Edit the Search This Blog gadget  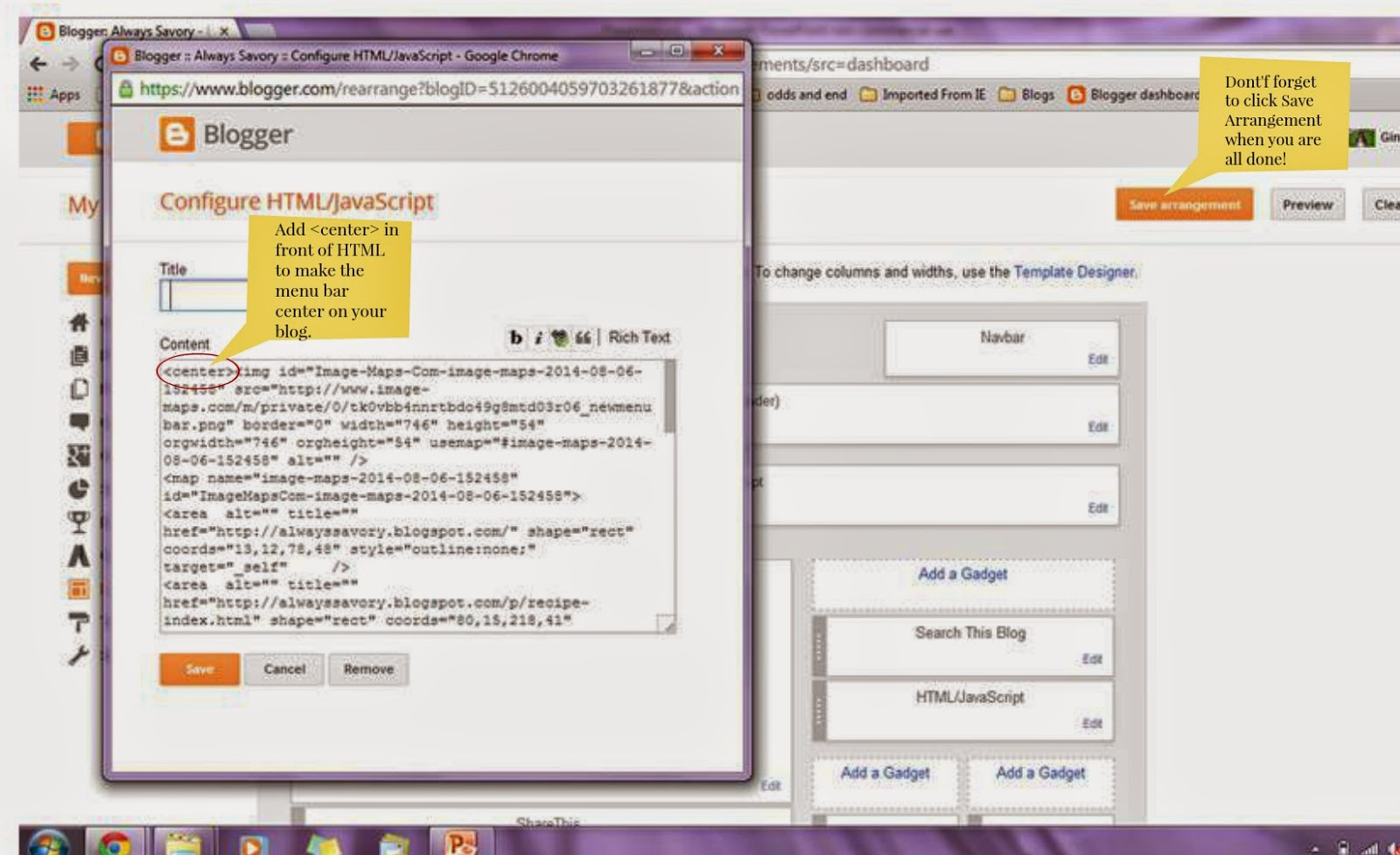(x=1091, y=659)
